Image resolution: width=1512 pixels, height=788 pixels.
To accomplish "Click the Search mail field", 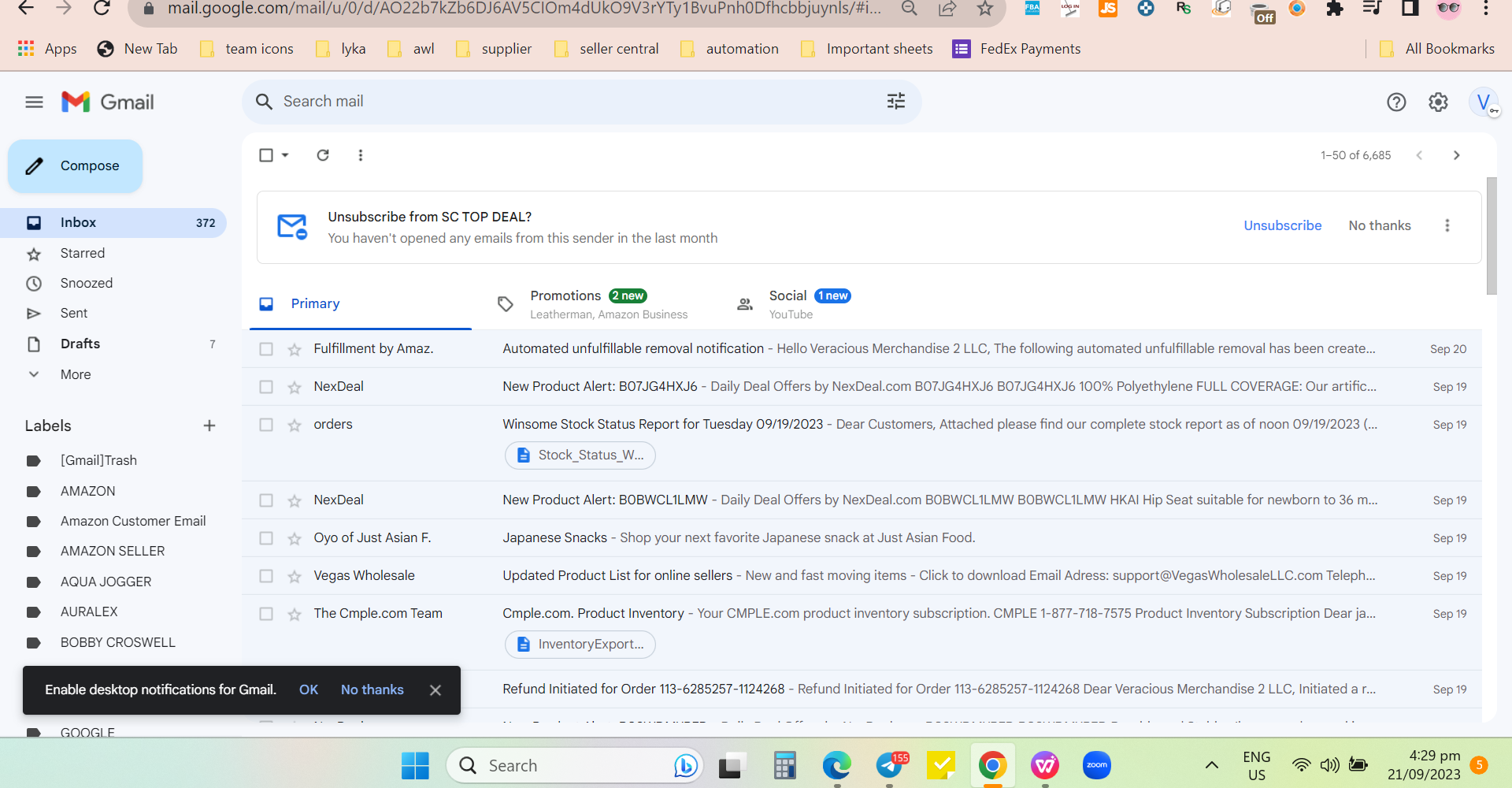I will click(x=581, y=102).
